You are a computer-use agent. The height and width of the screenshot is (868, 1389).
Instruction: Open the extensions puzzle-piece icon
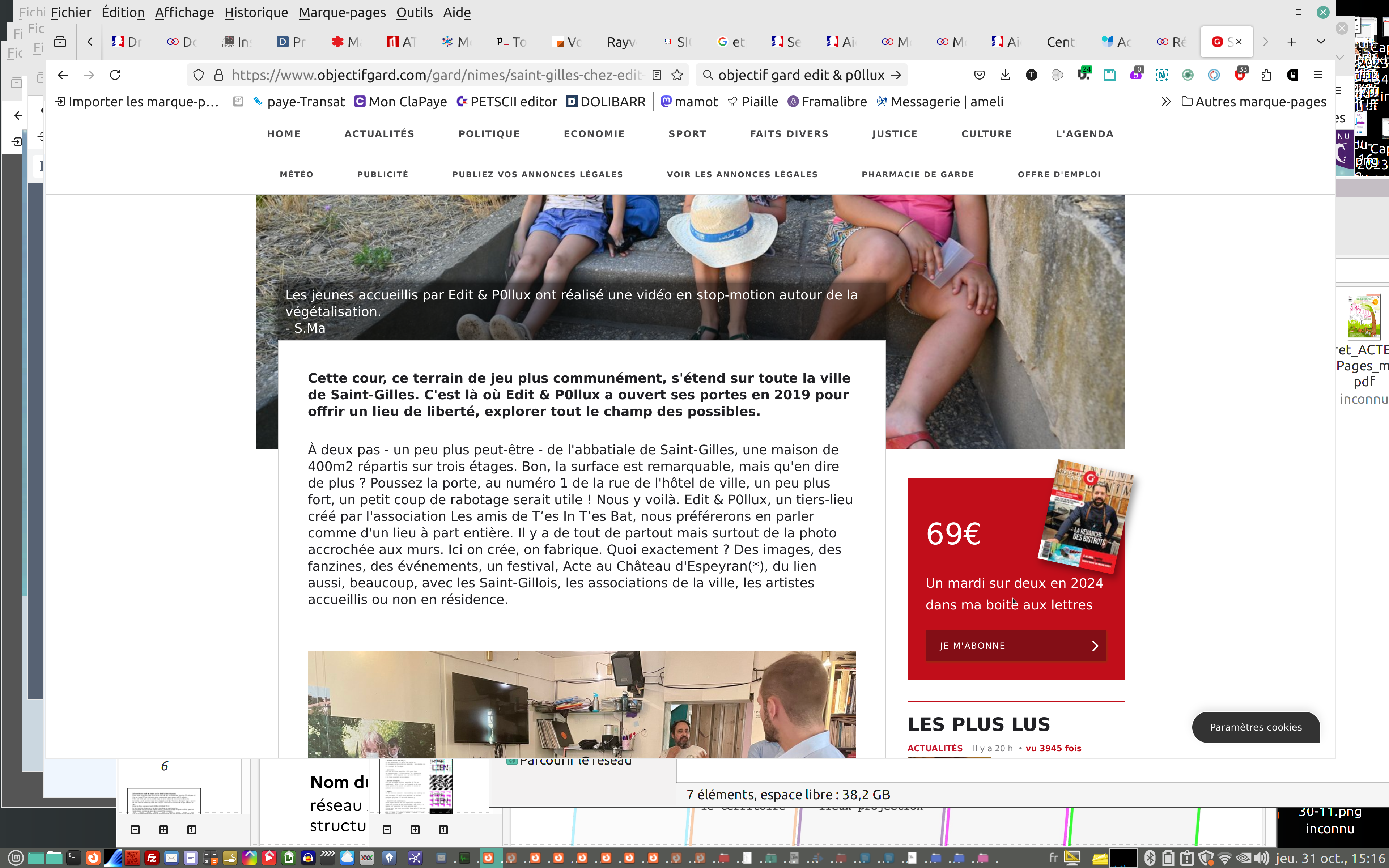pyautogui.click(x=1266, y=75)
